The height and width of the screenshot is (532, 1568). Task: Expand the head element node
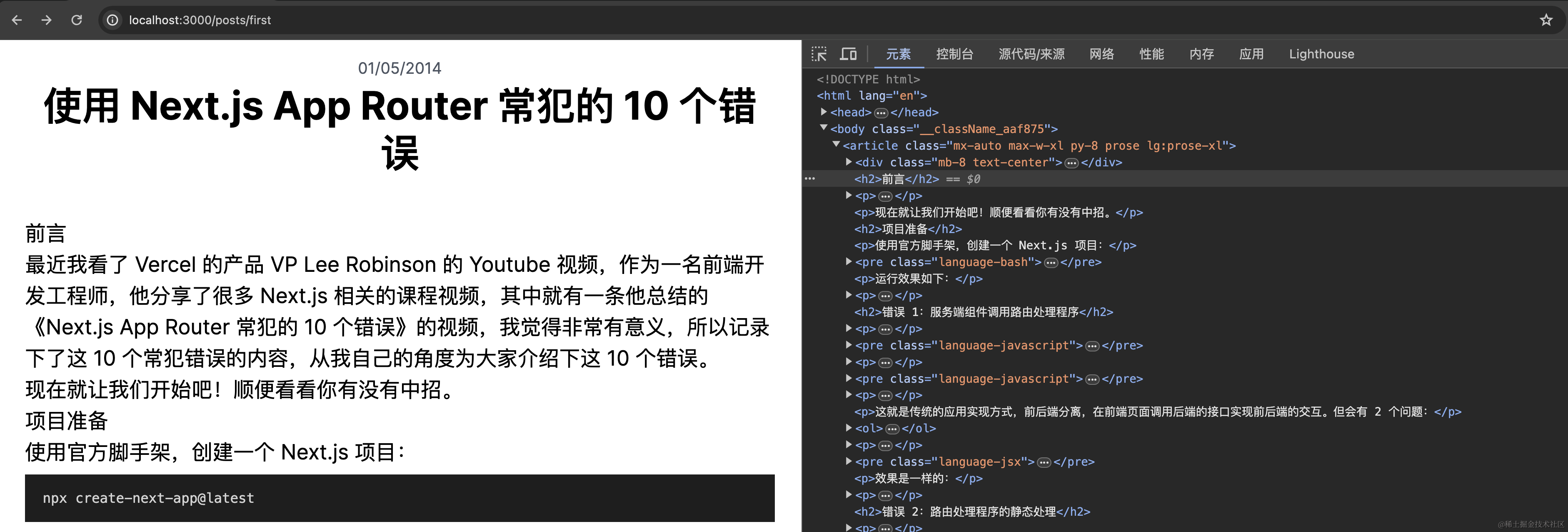(824, 112)
